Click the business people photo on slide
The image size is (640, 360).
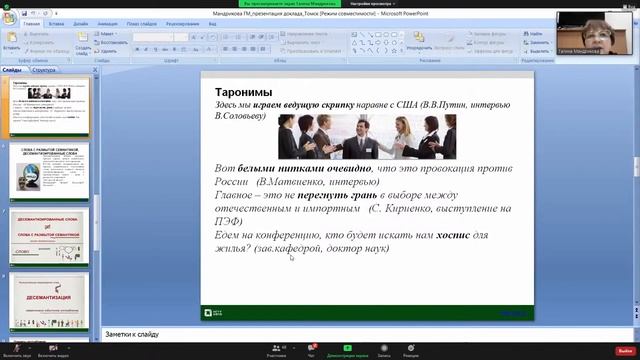click(367, 137)
